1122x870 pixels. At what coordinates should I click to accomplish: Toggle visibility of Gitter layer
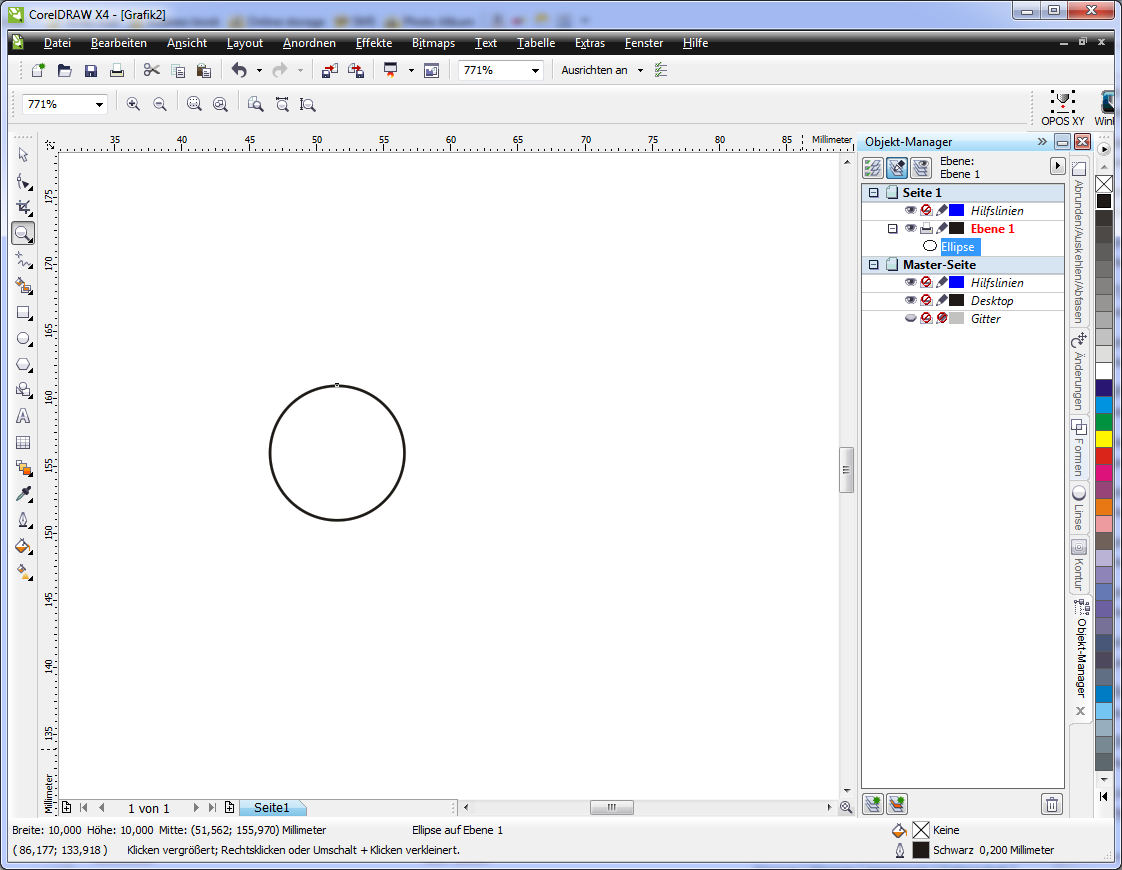click(910, 319)
